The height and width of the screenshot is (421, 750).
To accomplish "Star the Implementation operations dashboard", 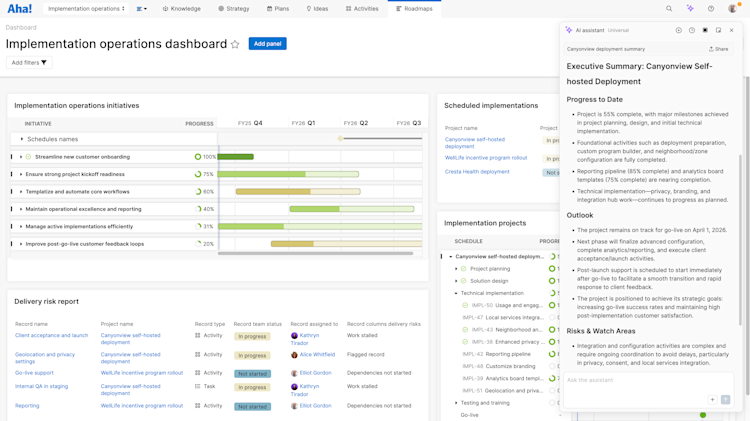I will click(x=235, y=44).
